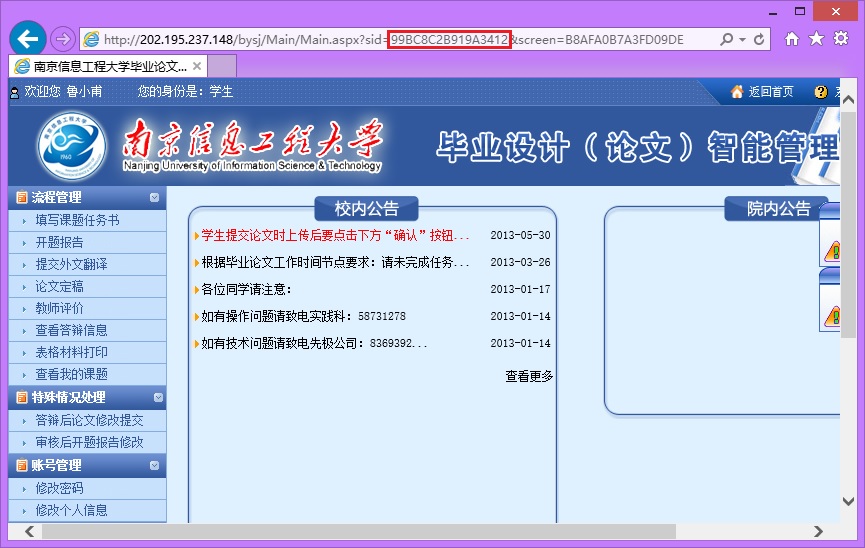Click the vertical scrollbar up arrow
Image resolution: width=865 pixels, height=548 pixels.
(x=848, y=100)
